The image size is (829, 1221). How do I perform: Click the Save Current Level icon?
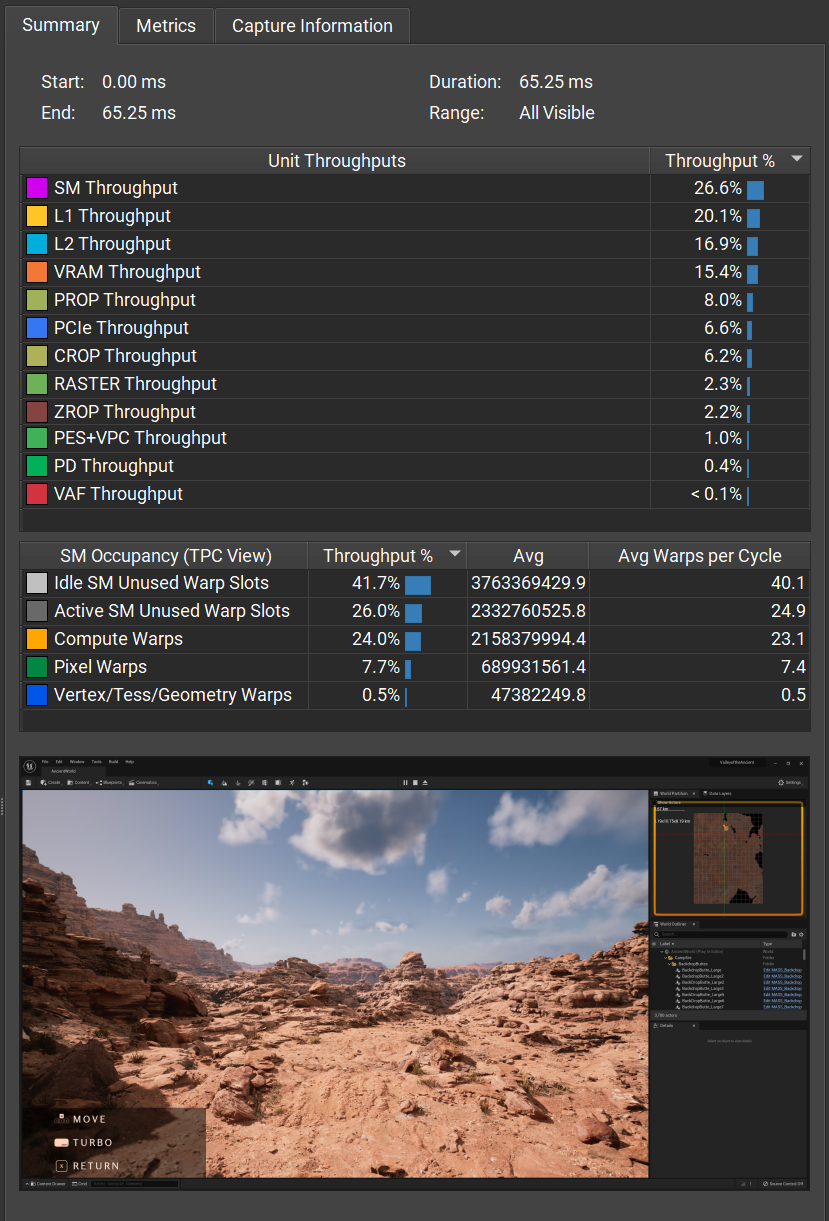pos(29,783)
